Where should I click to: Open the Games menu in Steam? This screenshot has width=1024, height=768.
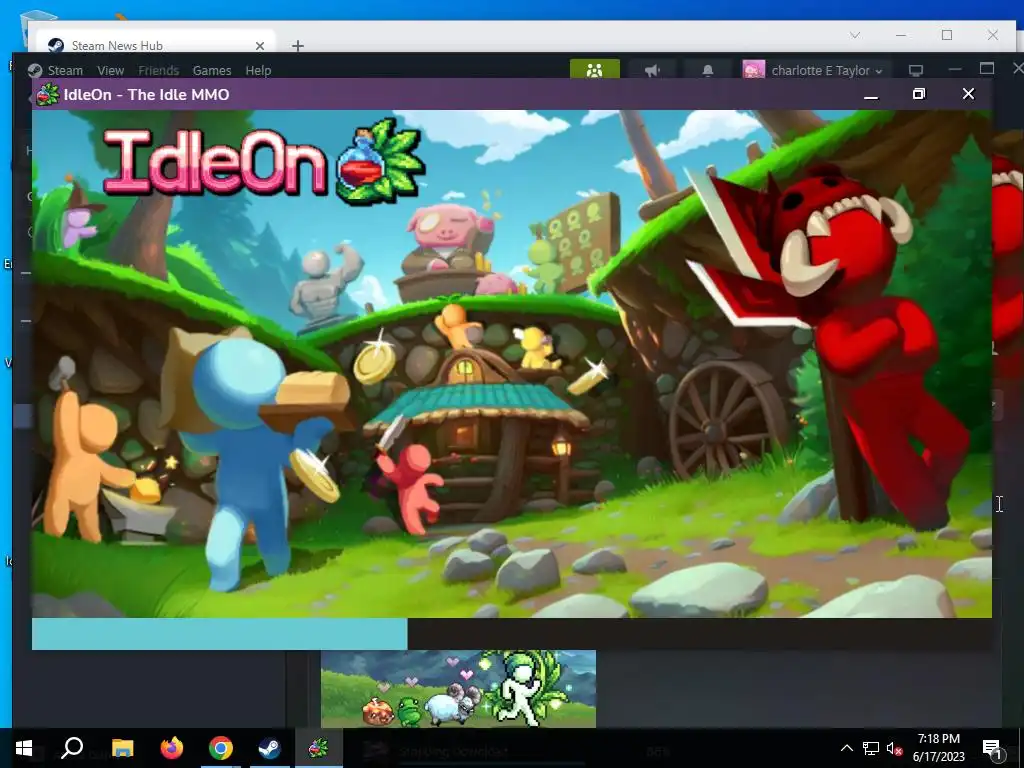click(x=212, y=71)
